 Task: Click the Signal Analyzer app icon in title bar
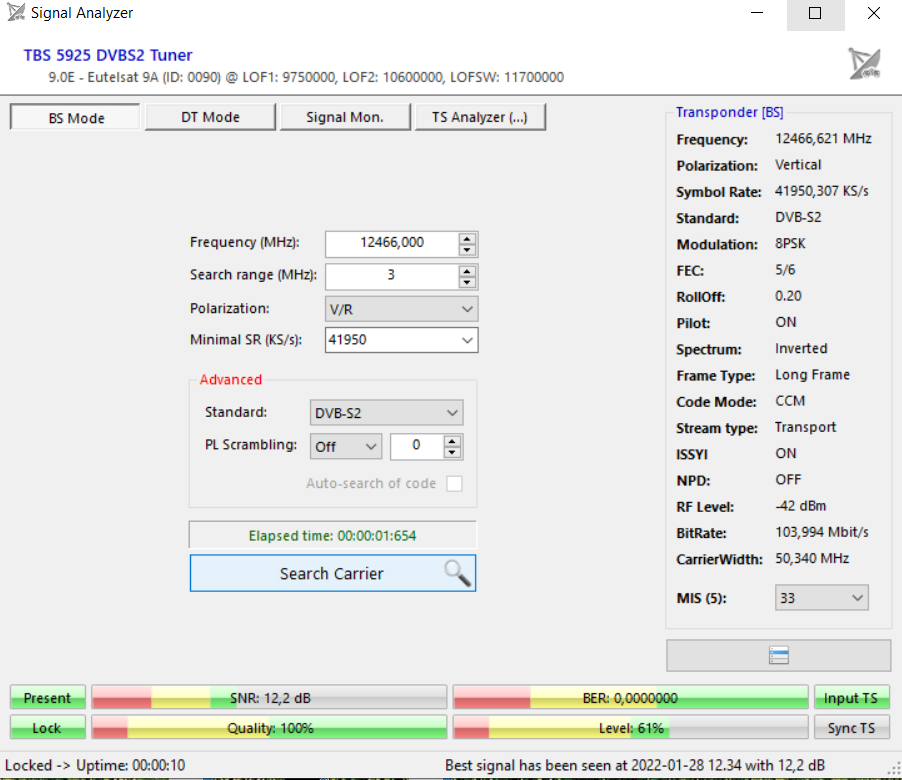pyautogui.click(x=16, y=12)
